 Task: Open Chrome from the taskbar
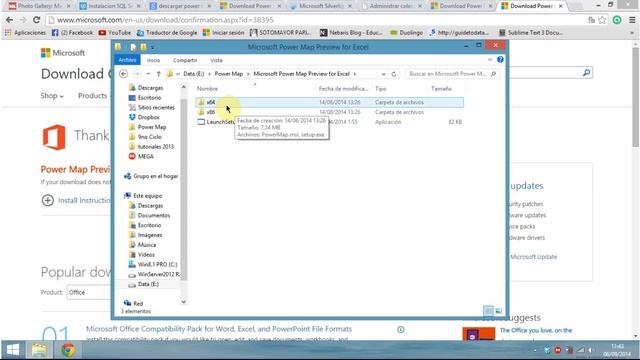coord(68,350)
